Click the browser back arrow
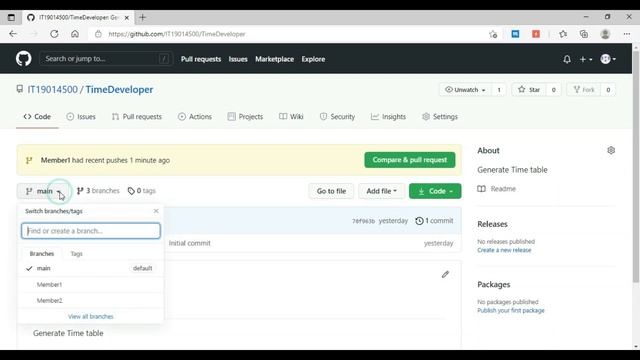 [x=13, y=34]
